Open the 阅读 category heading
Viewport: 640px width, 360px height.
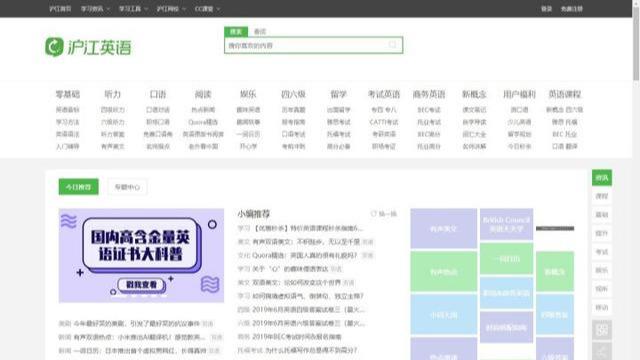click(x=203, y=94)
